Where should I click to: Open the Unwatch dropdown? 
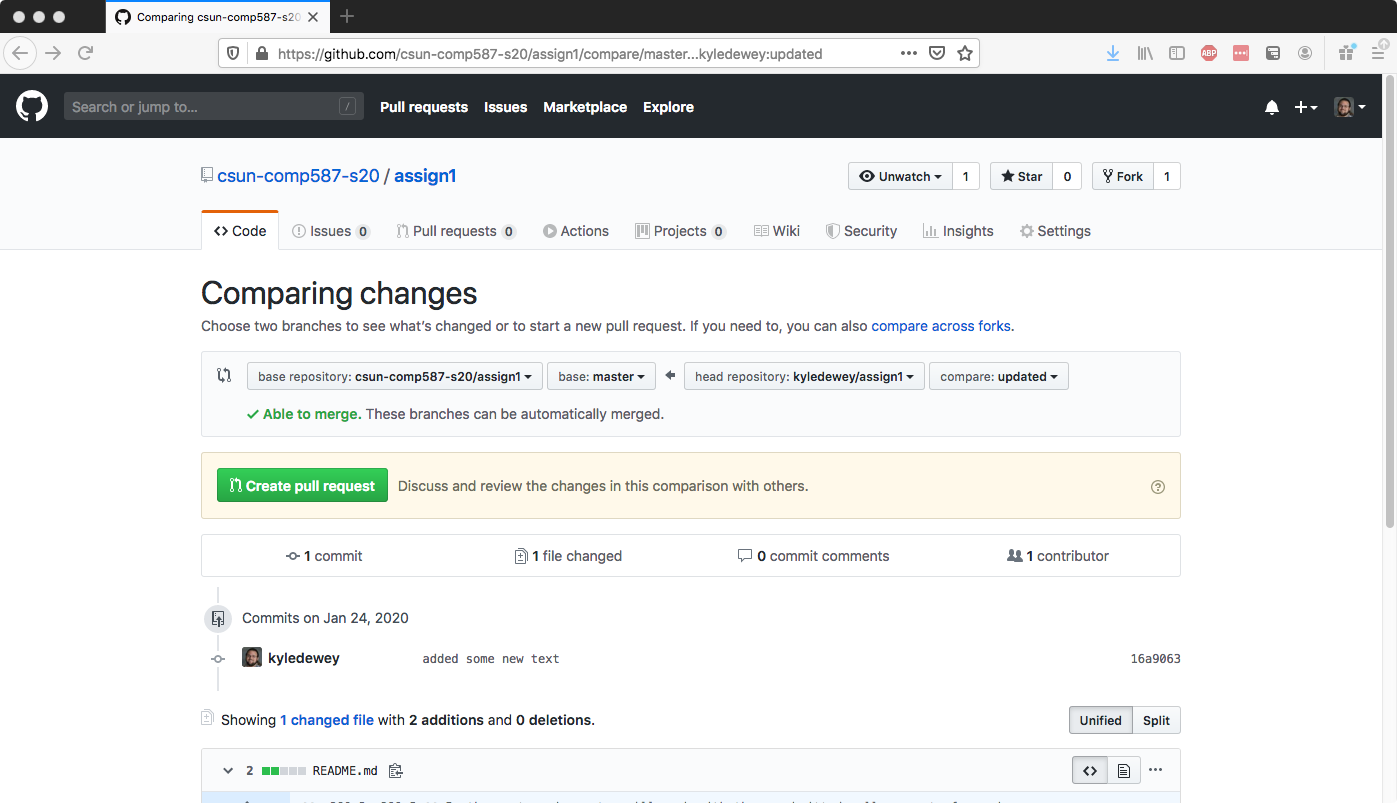901,176
